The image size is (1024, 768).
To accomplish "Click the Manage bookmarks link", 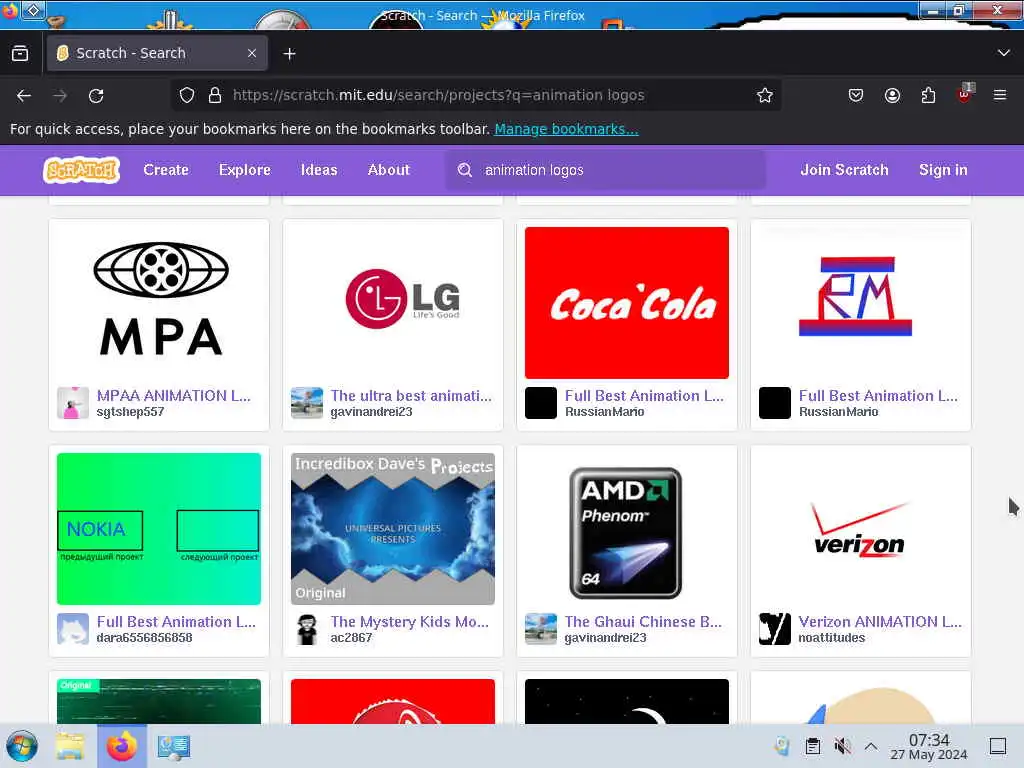I will click(x=566, y=129).
